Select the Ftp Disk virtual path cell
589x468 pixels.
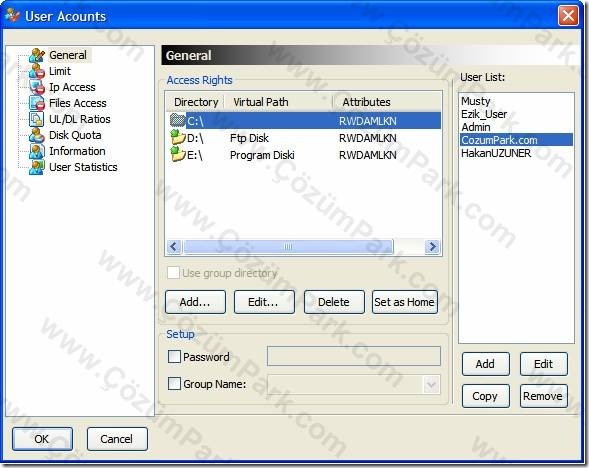point(249,138)
